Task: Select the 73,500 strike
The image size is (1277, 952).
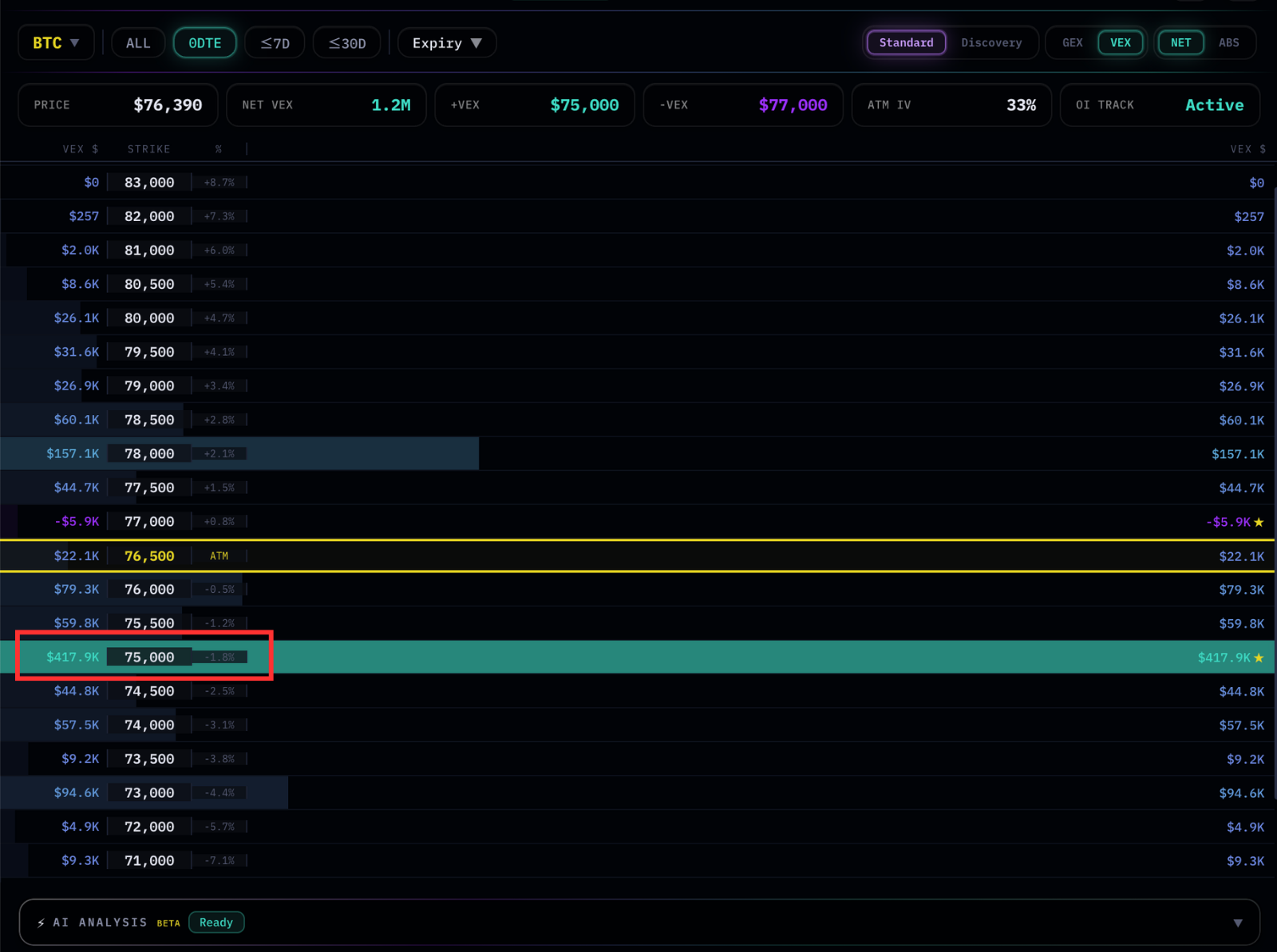Action: (x=149, y=759)
